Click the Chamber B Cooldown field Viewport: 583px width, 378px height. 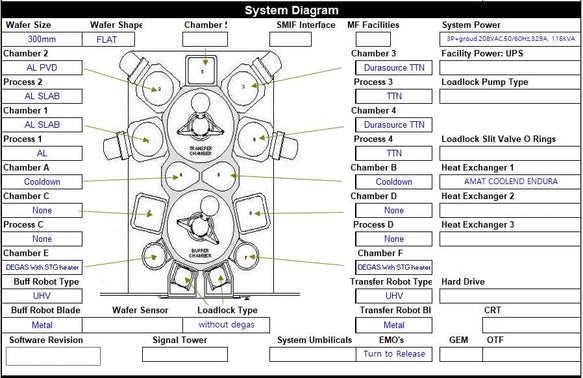pos(394,182)
